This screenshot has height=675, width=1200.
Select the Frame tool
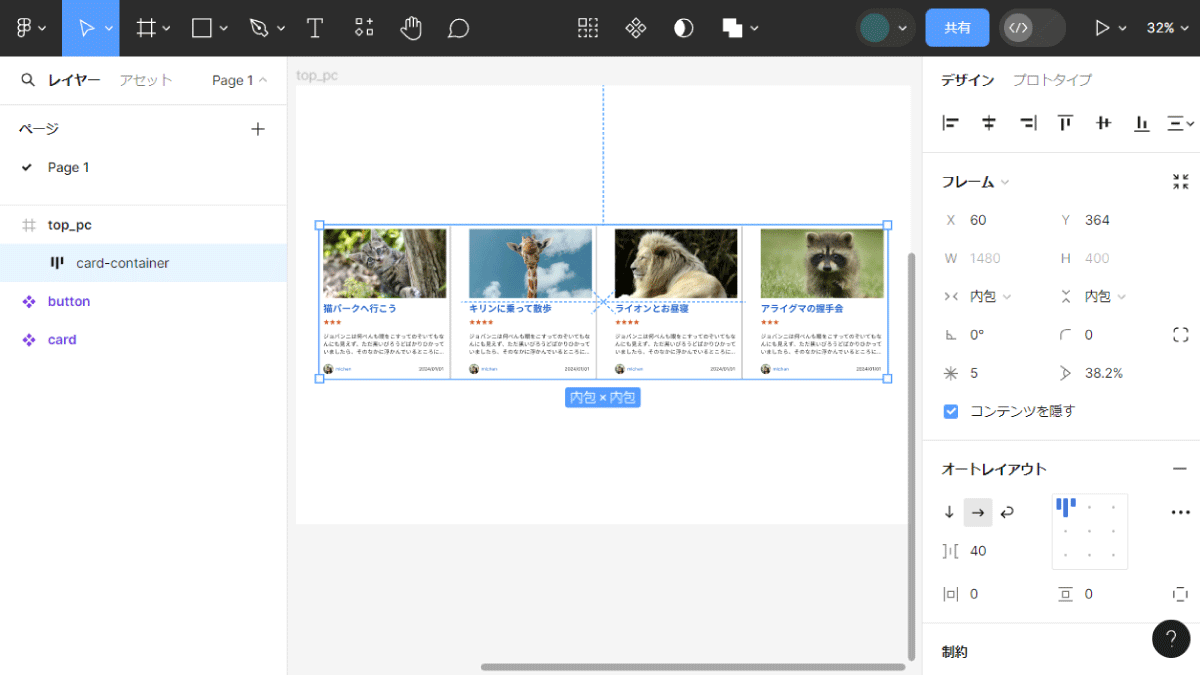tap(146, 28)
